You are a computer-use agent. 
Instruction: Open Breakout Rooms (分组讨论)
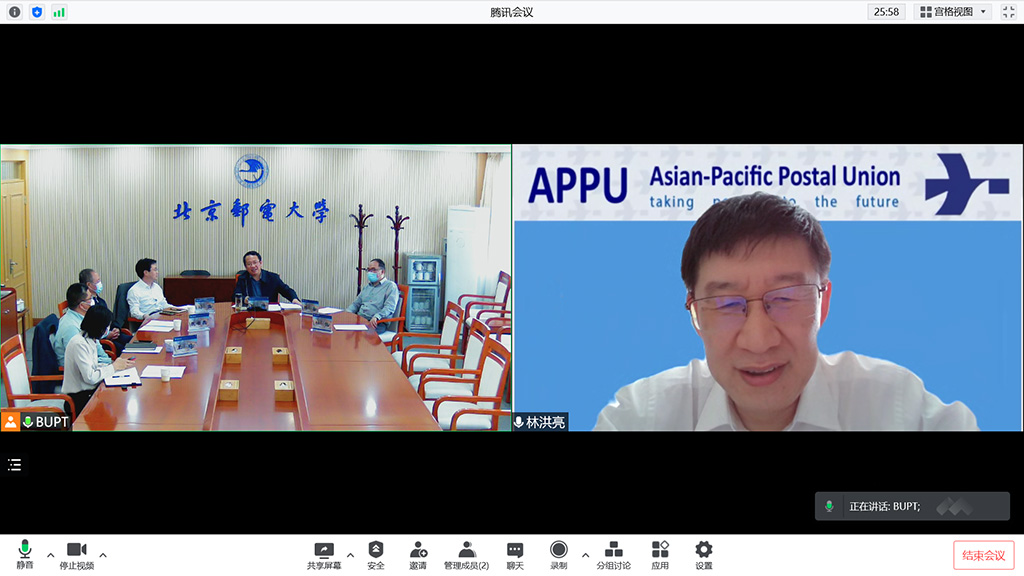613,555
